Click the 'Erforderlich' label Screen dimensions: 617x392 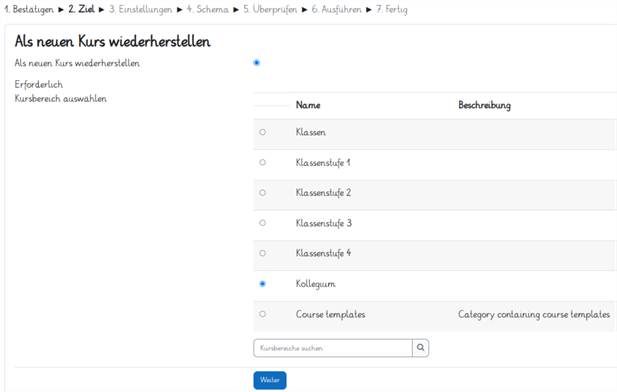(39, 84)
